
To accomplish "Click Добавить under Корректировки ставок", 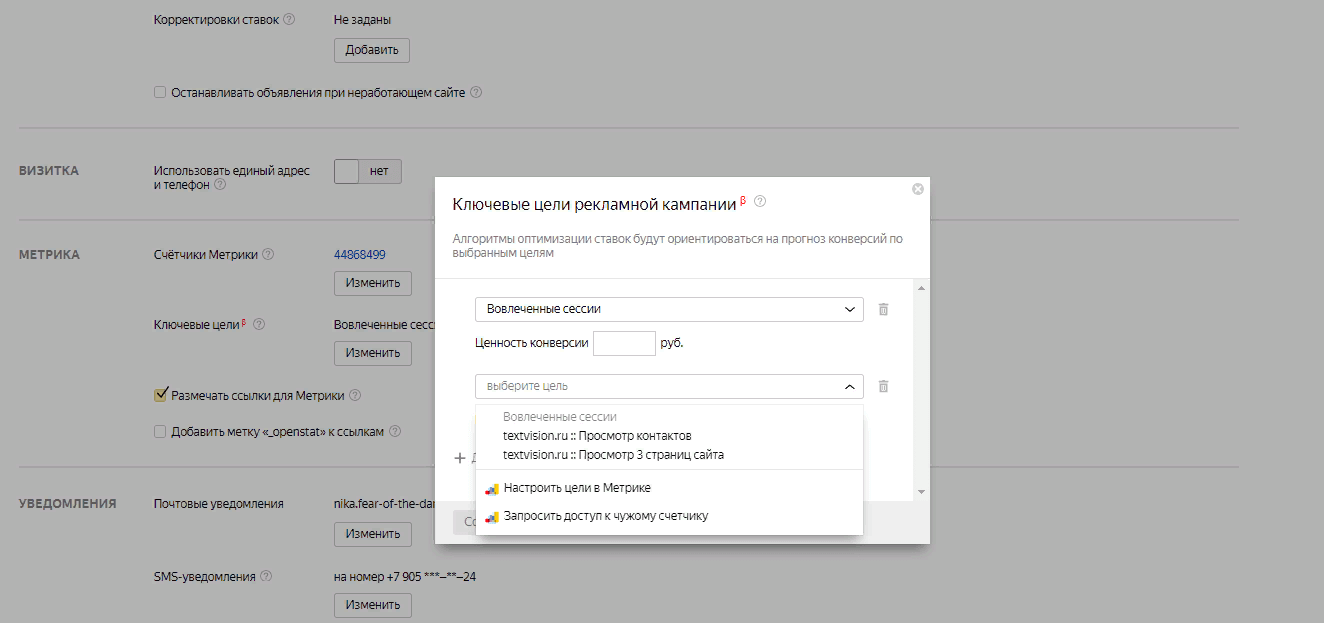I will click(371, 49).
